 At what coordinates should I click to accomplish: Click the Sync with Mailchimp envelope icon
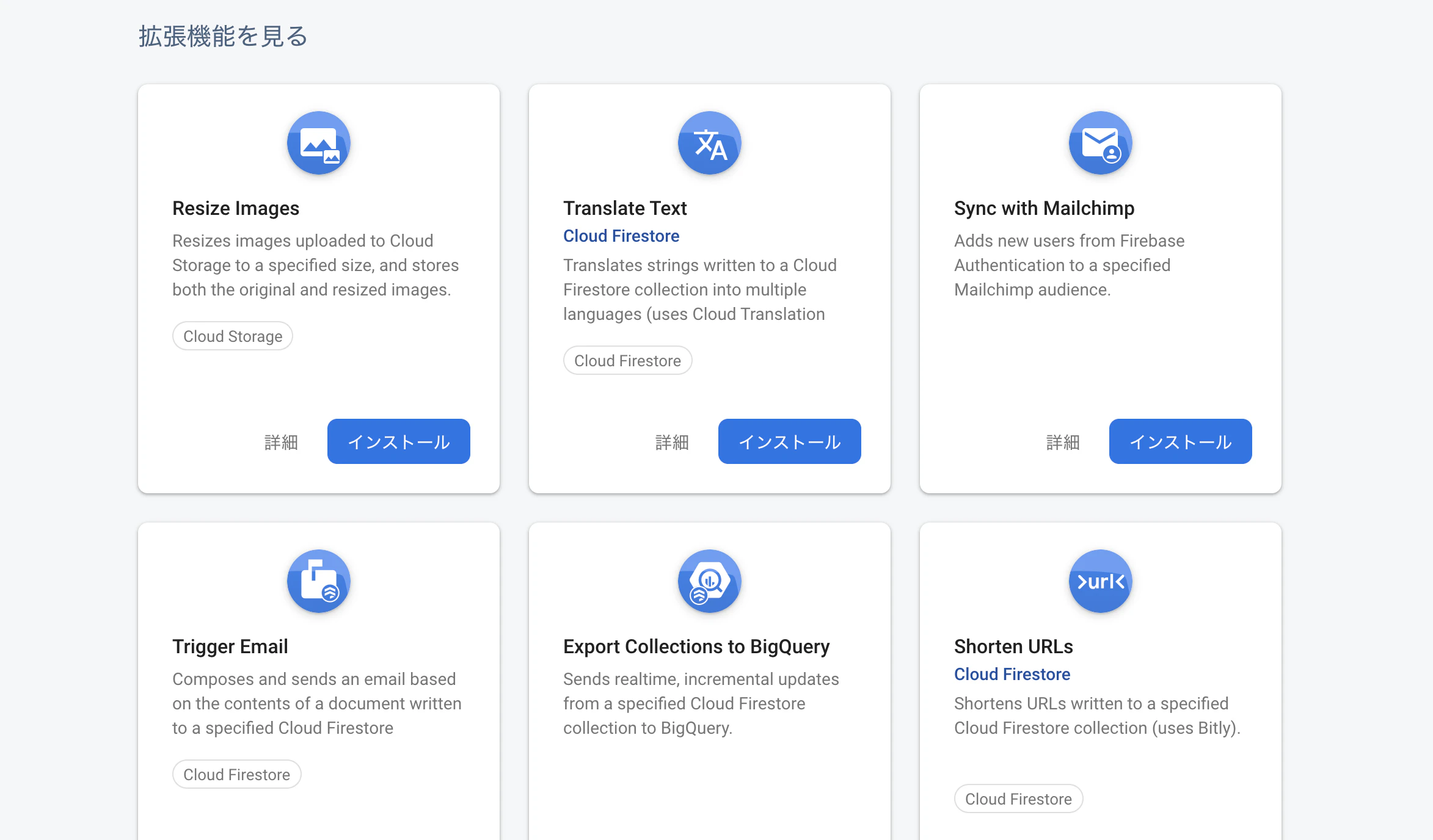pos(1101,143)
